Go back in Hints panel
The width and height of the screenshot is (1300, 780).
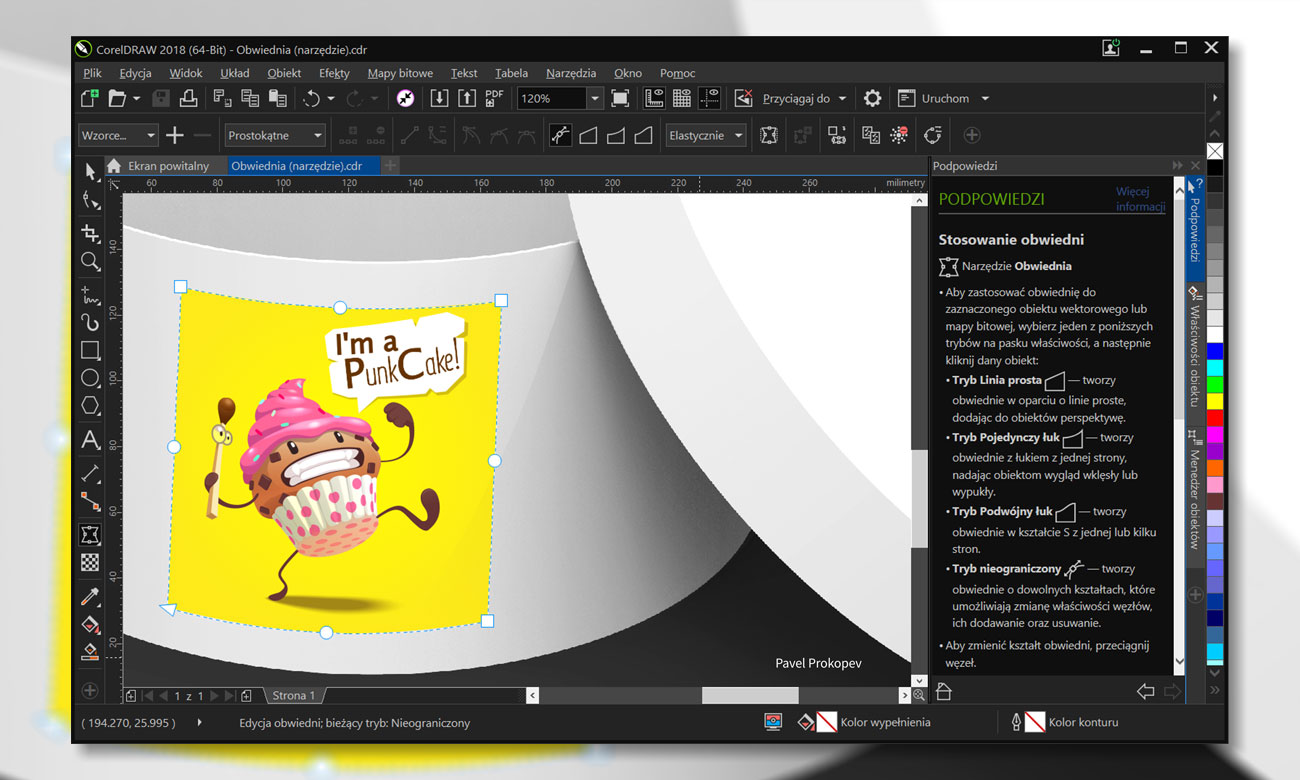pos(1146,691)
